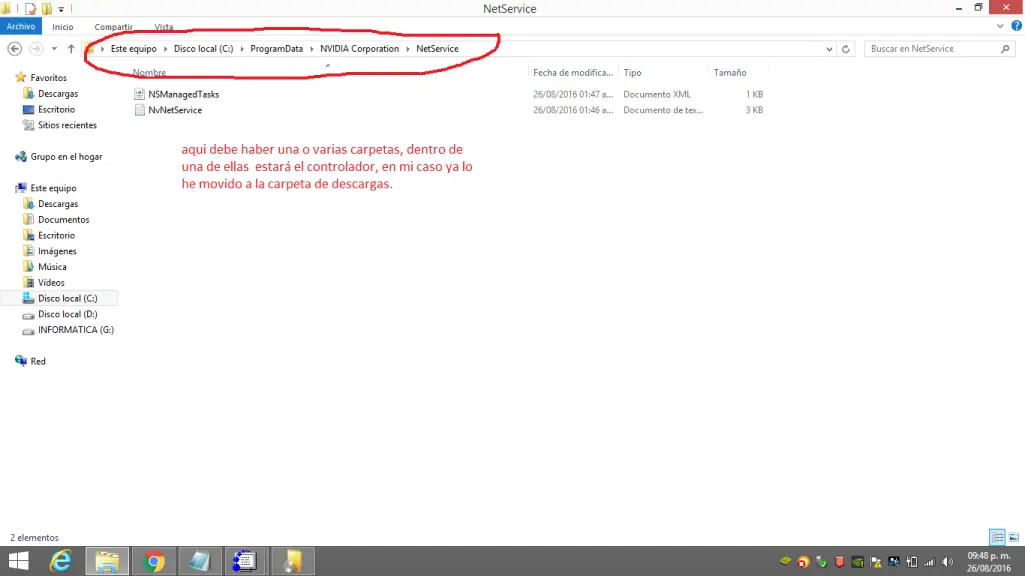Click Properties icon in quick access toolbar
The height and width of the screenshot is (576, 1025).
tap(30, 8)
